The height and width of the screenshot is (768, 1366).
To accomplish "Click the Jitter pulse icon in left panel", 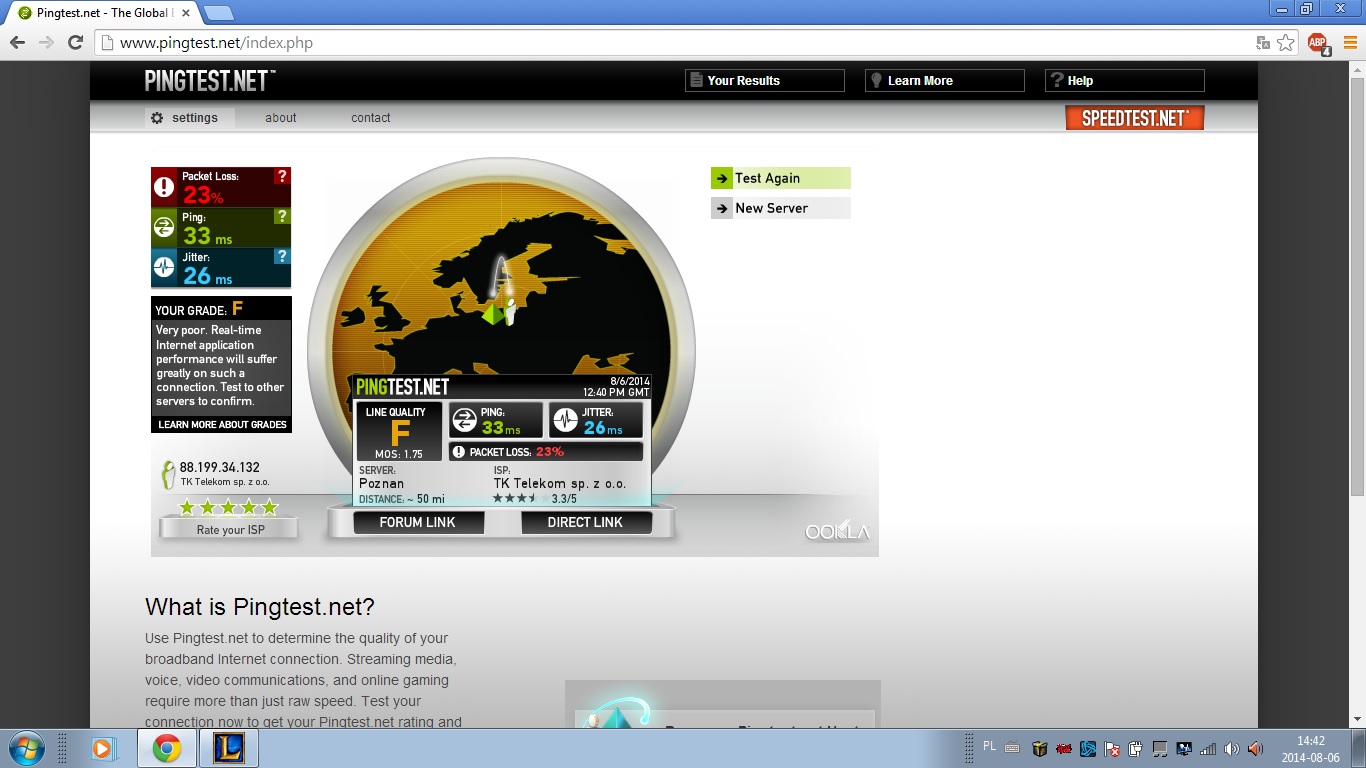I will [164, 268].
